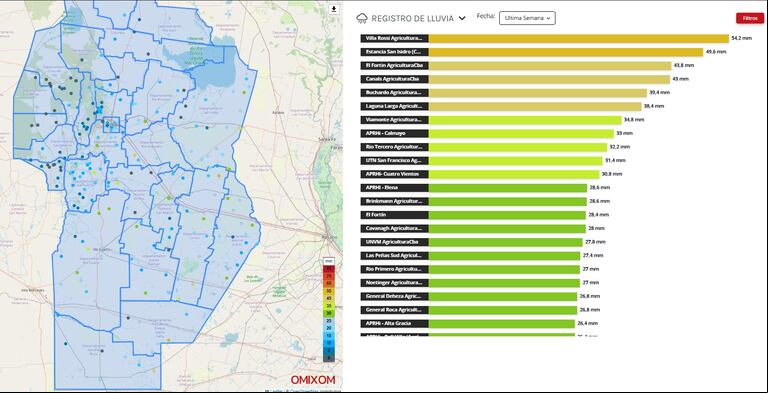Select the Laguna Larga station label
This screenshot has width=768, height=393.
tap(395, 106)
